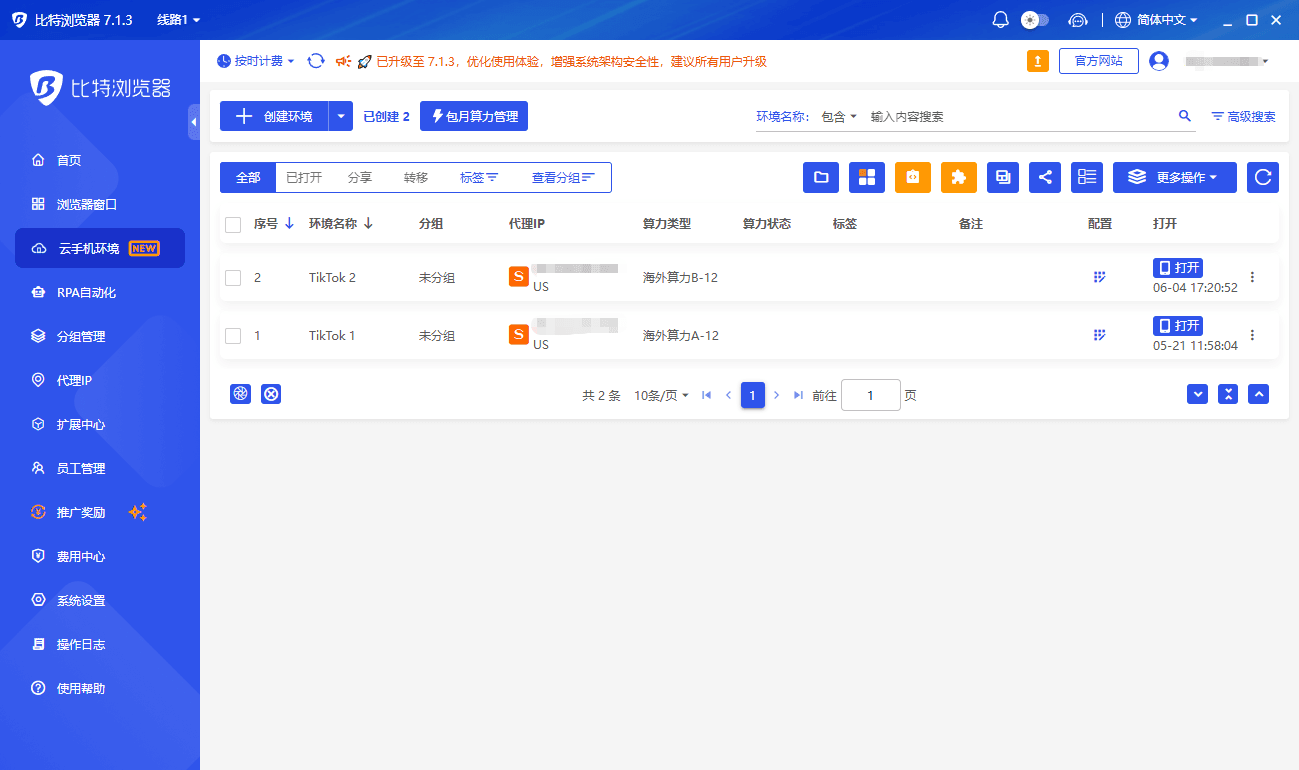The width and height of the screenshot is (1299, 770).
Task: Focus the 输入内容搜索 search field
Action: coord(1020,116)
